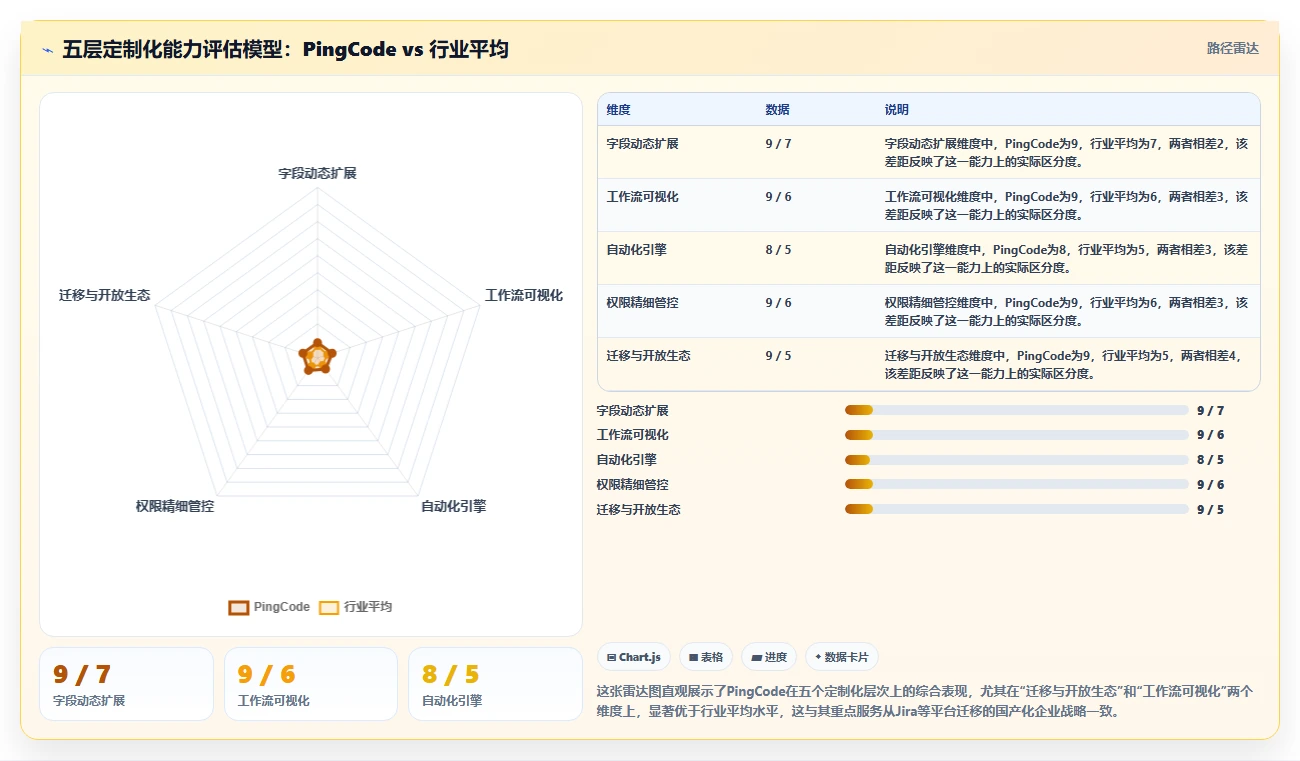Click the 数据 table column header
Screen dimensions: 1300x761
pos(777,110)
